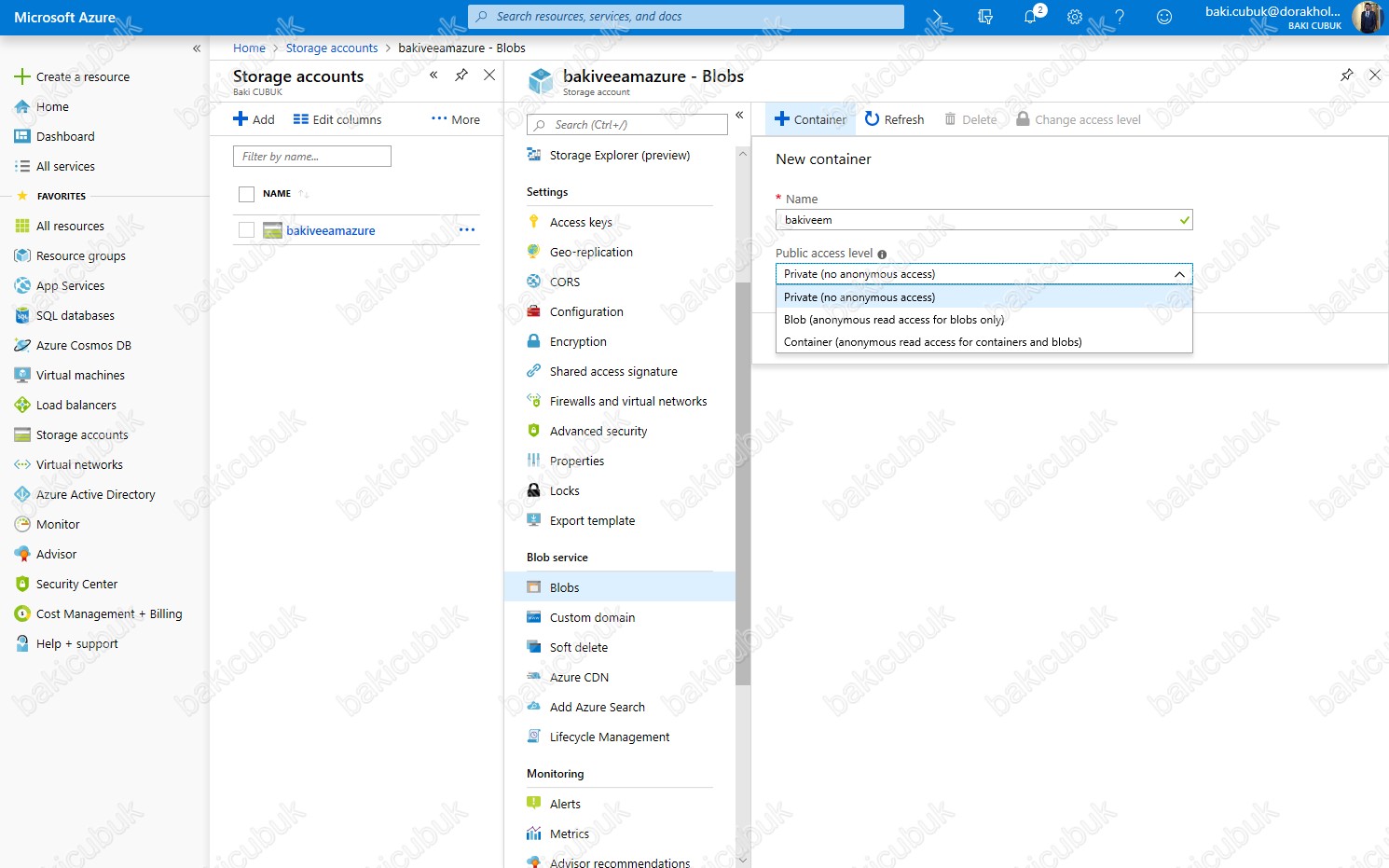Screen dimensions: 1389x868
Task: Click the container Name input field
Action: [984, 220]
